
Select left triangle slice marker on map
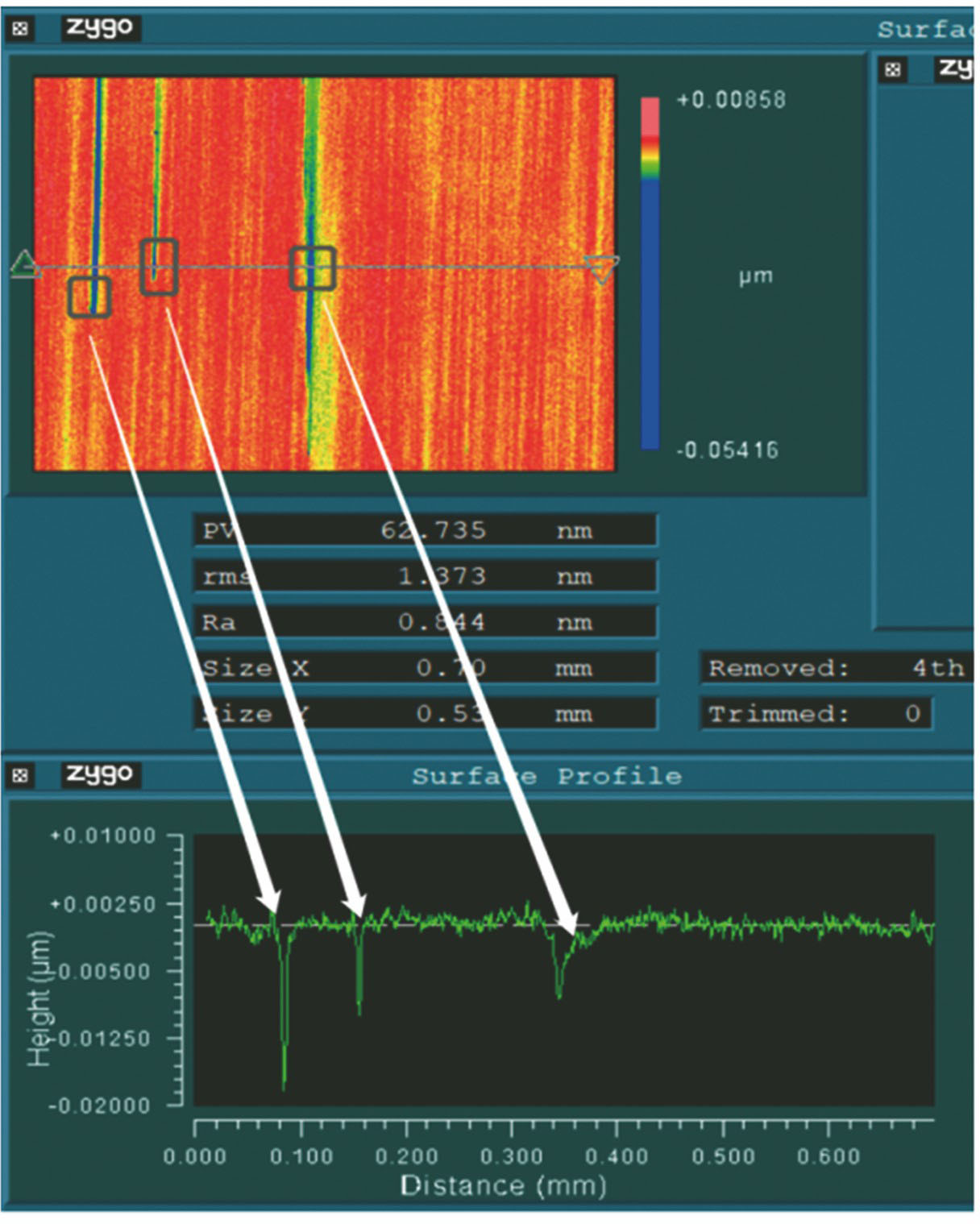[x=24, y=264]
